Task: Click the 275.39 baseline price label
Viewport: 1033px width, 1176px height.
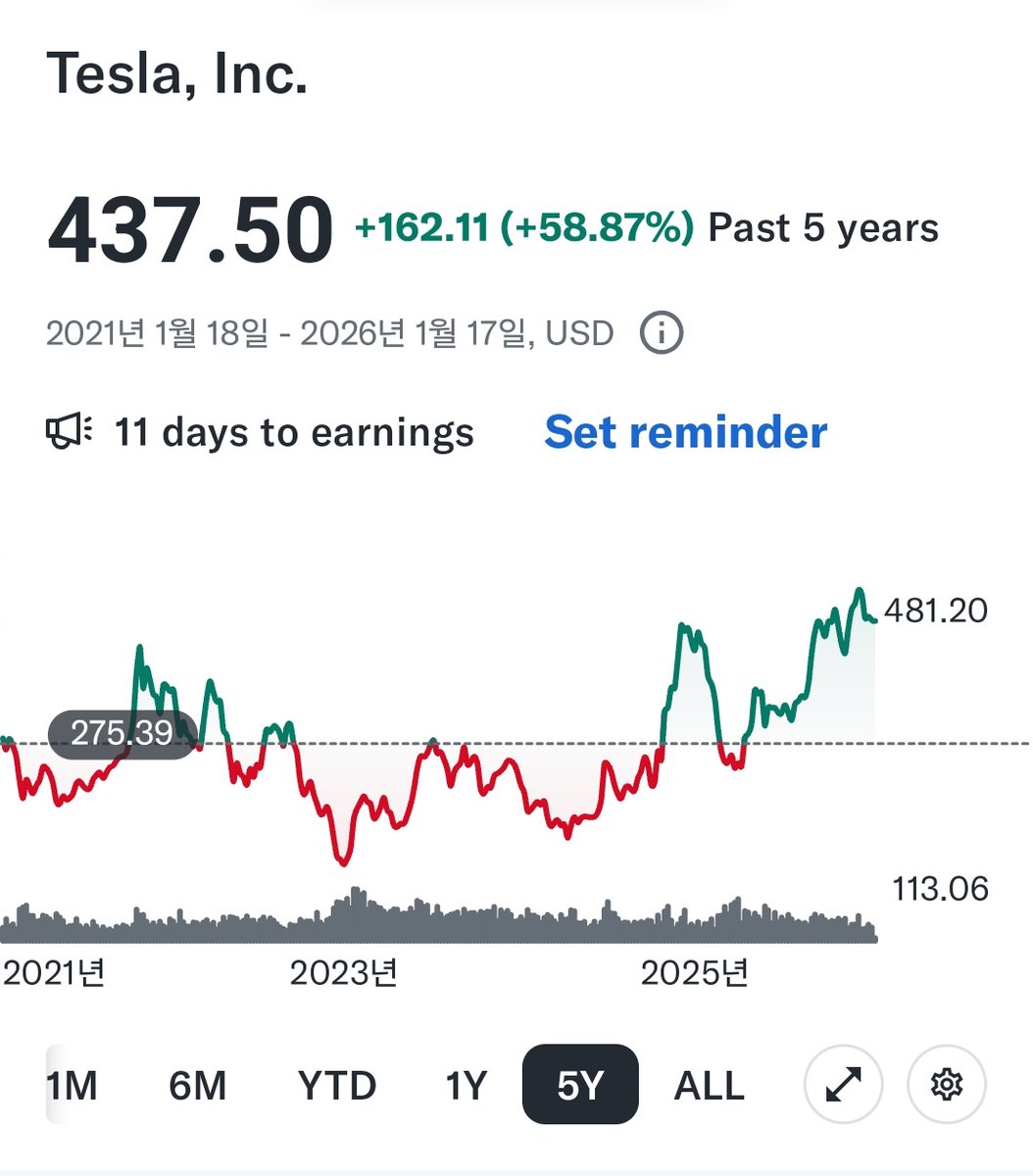Action: click(123, 732)
